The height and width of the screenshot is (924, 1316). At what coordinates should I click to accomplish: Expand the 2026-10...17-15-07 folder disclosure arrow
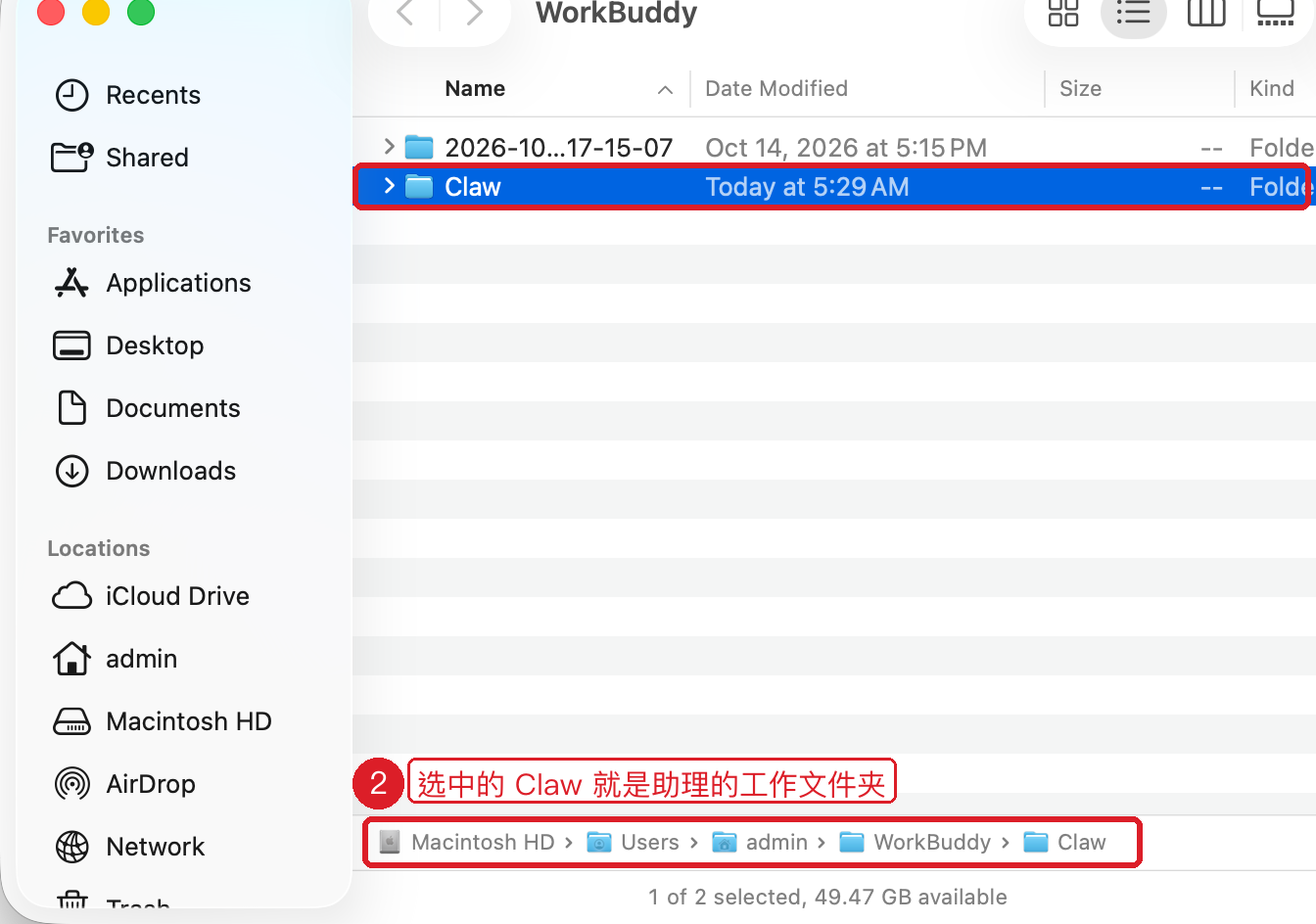click(x=389, y=147)
